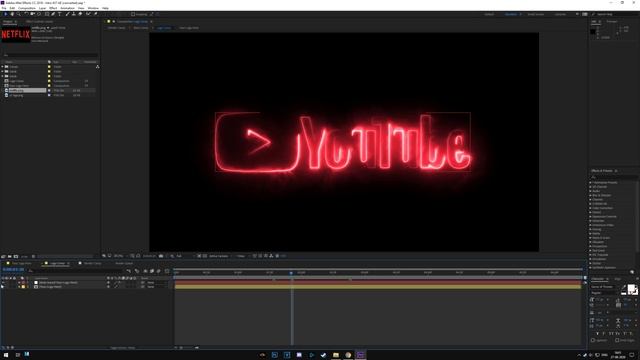
Task: Click the Character panel fill color swatch
Action: point(631,289)
